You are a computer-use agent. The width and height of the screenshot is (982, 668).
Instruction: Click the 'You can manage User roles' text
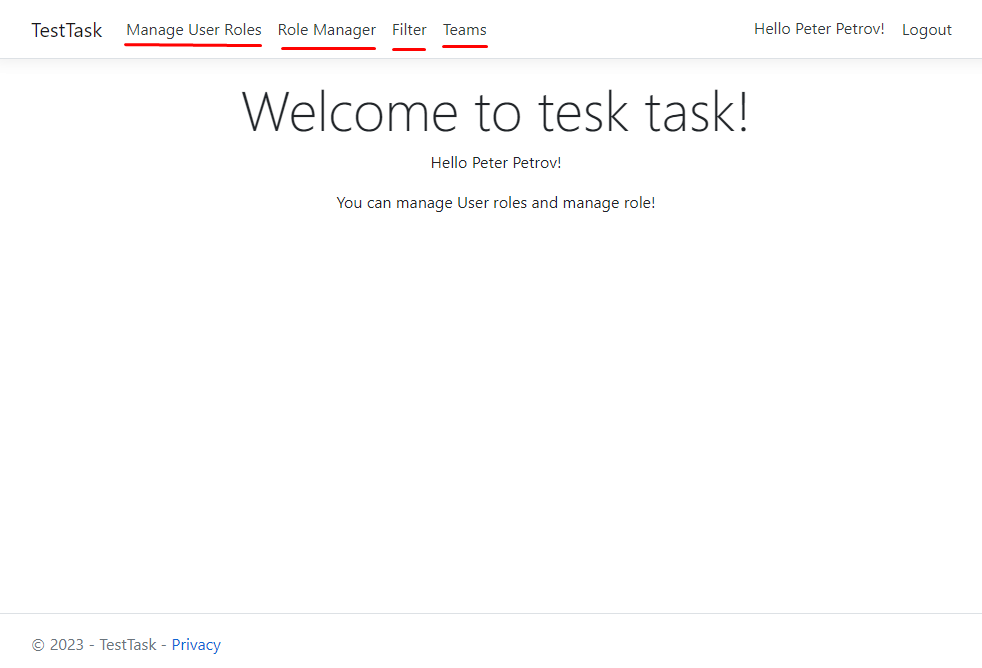(x=495, y=203)
